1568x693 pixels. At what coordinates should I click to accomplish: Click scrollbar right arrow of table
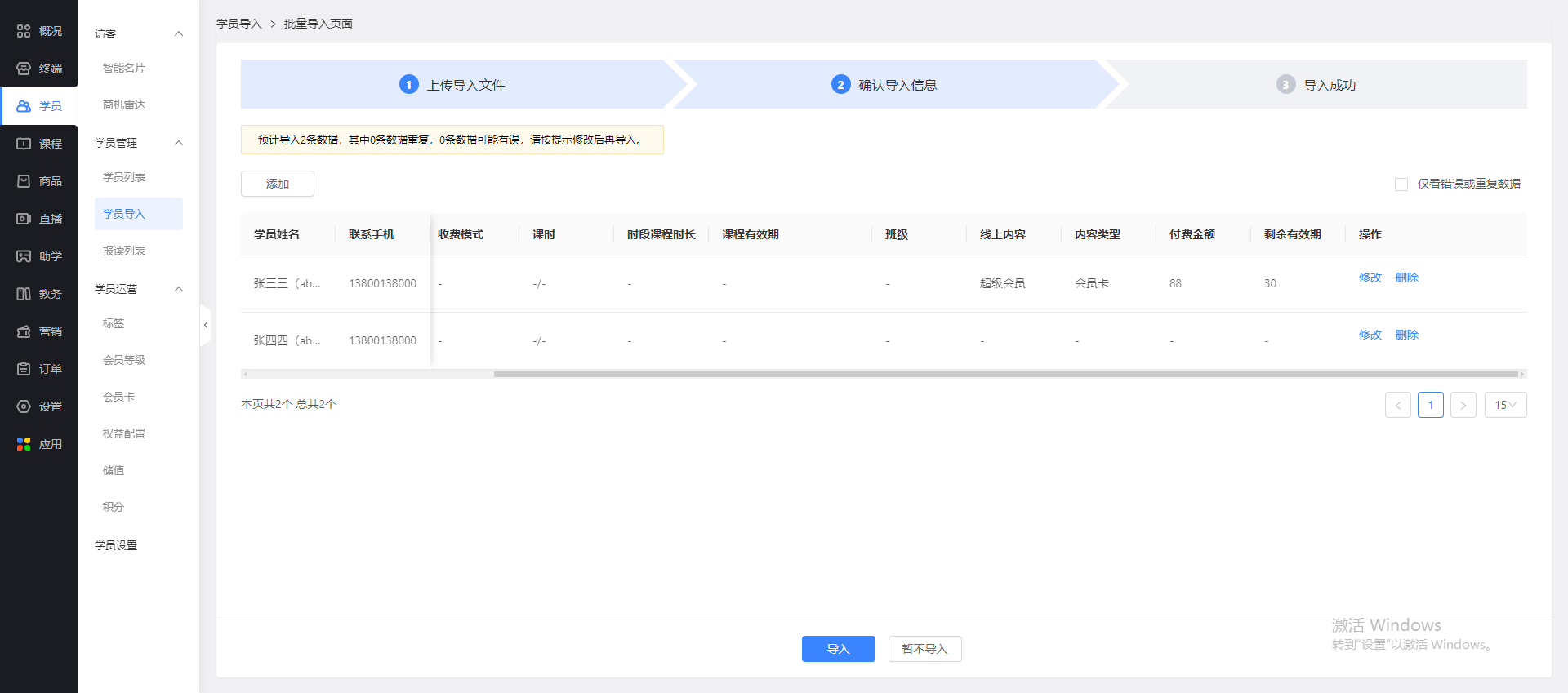1522,375
